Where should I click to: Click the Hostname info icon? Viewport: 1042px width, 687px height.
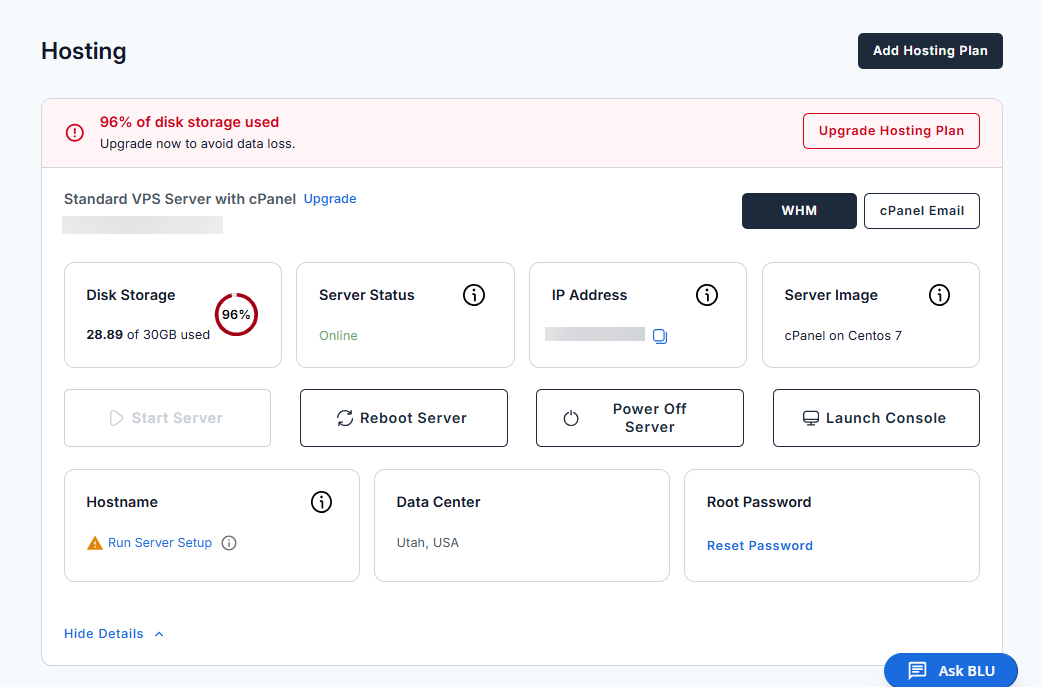click(x=321, y=501)
